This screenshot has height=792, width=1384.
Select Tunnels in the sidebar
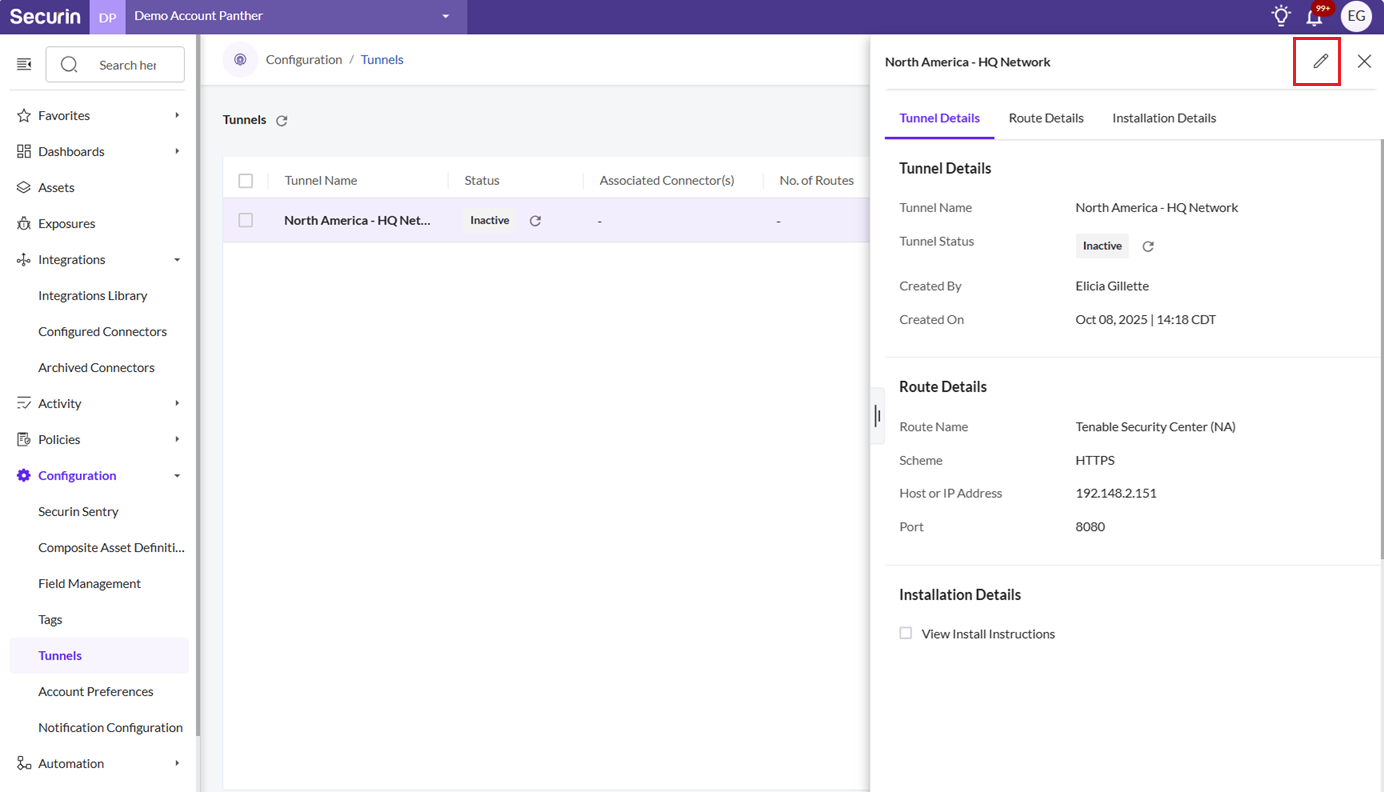99,656
